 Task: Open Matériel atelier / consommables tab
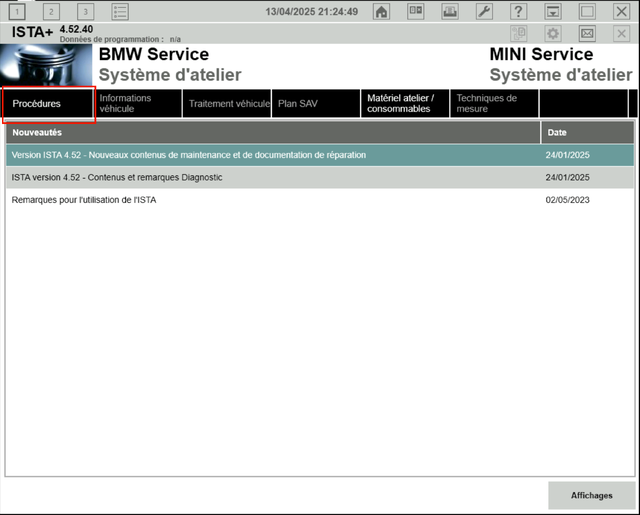pos(405,104)
